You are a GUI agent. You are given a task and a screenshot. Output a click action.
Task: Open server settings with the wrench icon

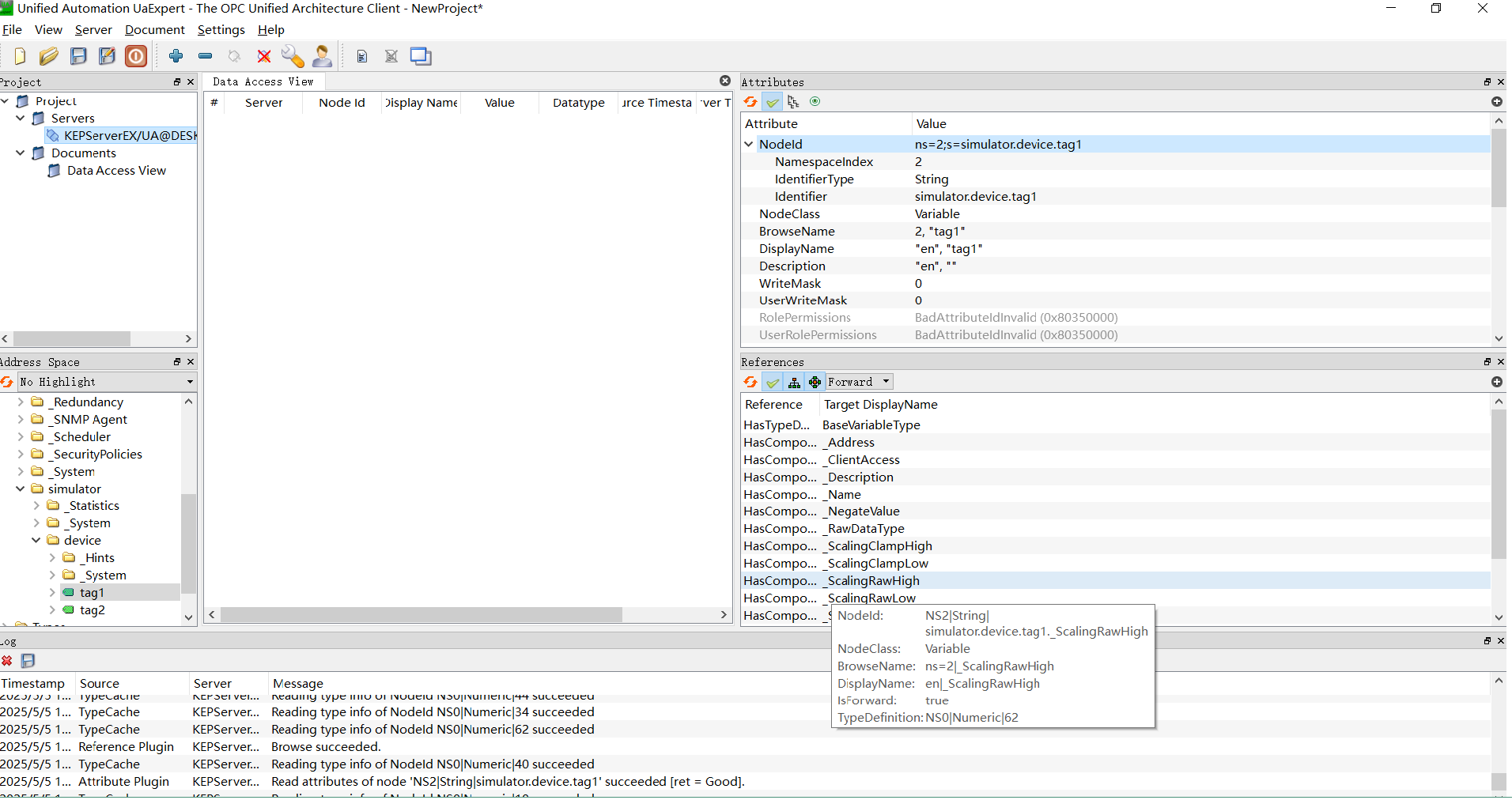(293, 56)
